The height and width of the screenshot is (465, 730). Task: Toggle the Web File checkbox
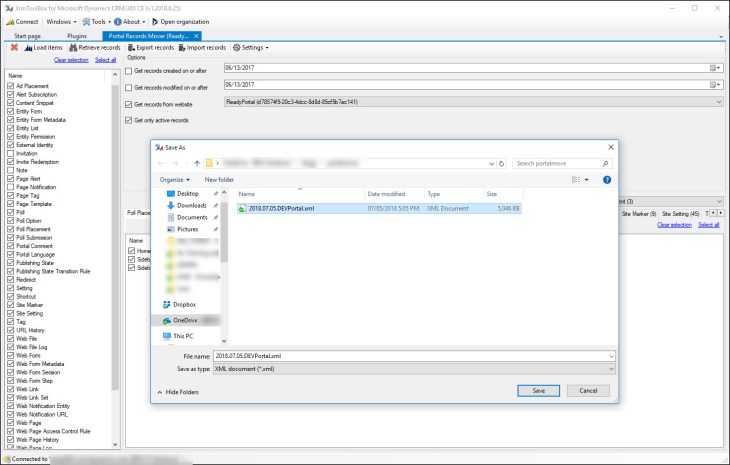(11, 339)
